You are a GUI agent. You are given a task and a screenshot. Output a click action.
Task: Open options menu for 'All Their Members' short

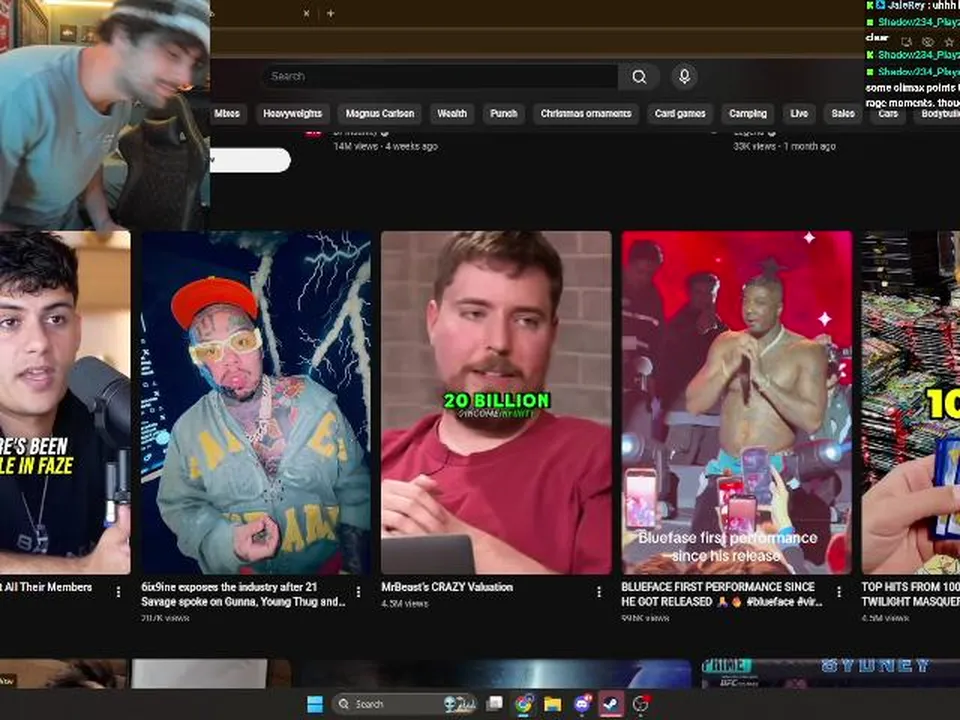[x=118, y=591]
